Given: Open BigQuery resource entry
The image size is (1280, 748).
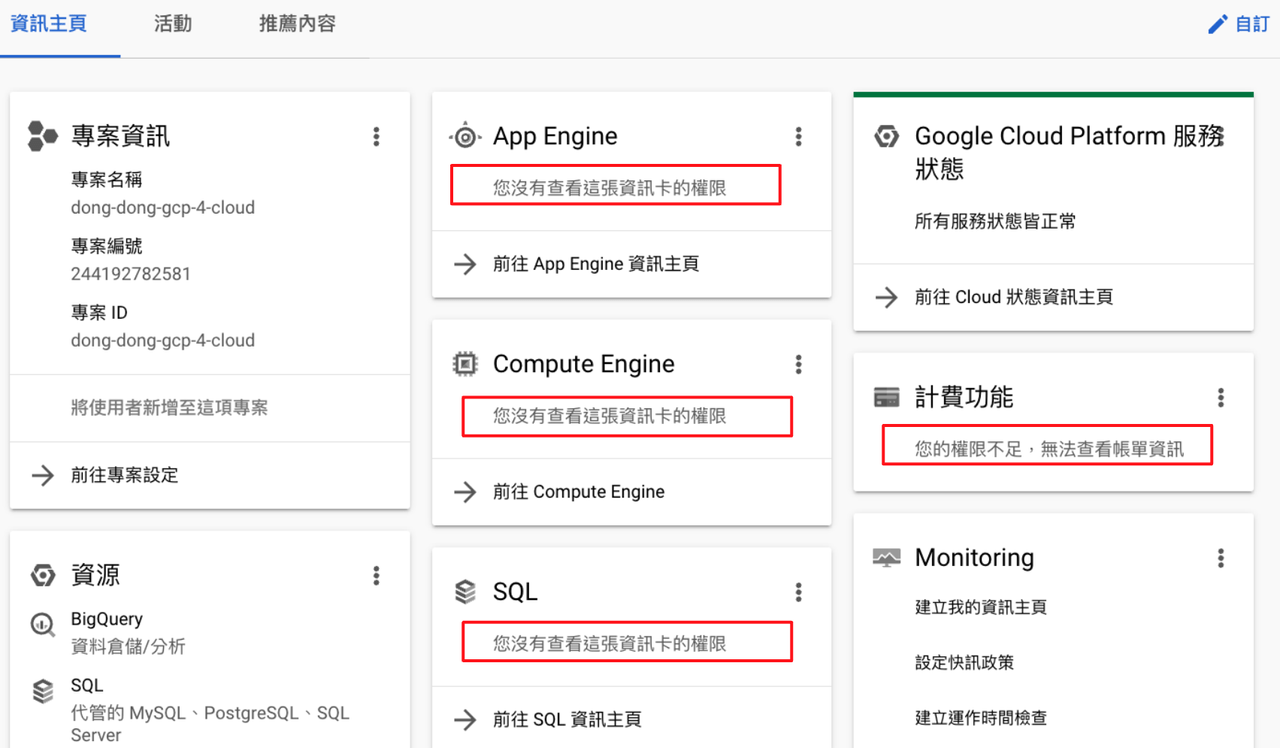Looking at the screenshot, I should click(x=107, y=619).
